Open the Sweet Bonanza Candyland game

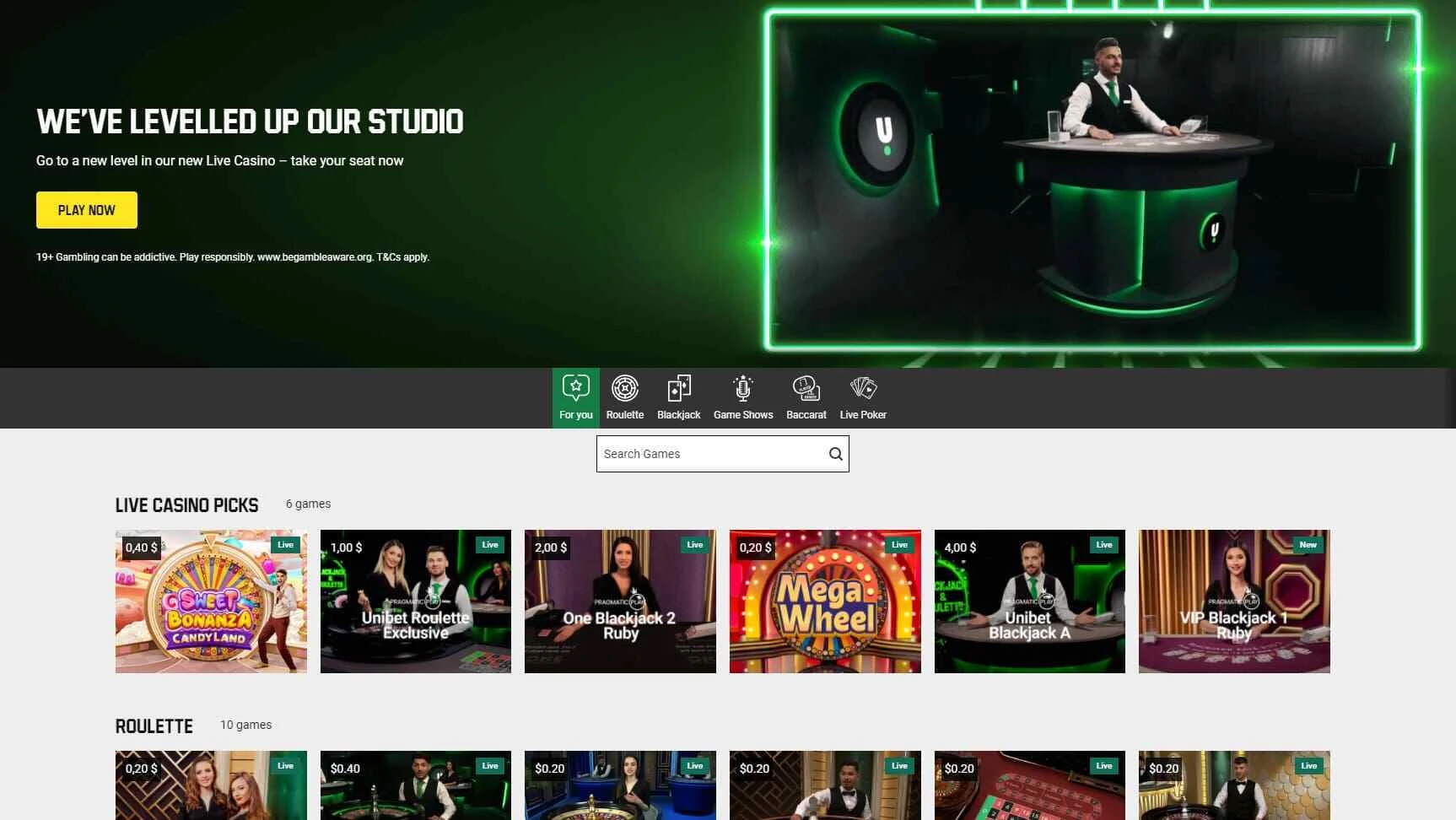[x=211, y=602]
